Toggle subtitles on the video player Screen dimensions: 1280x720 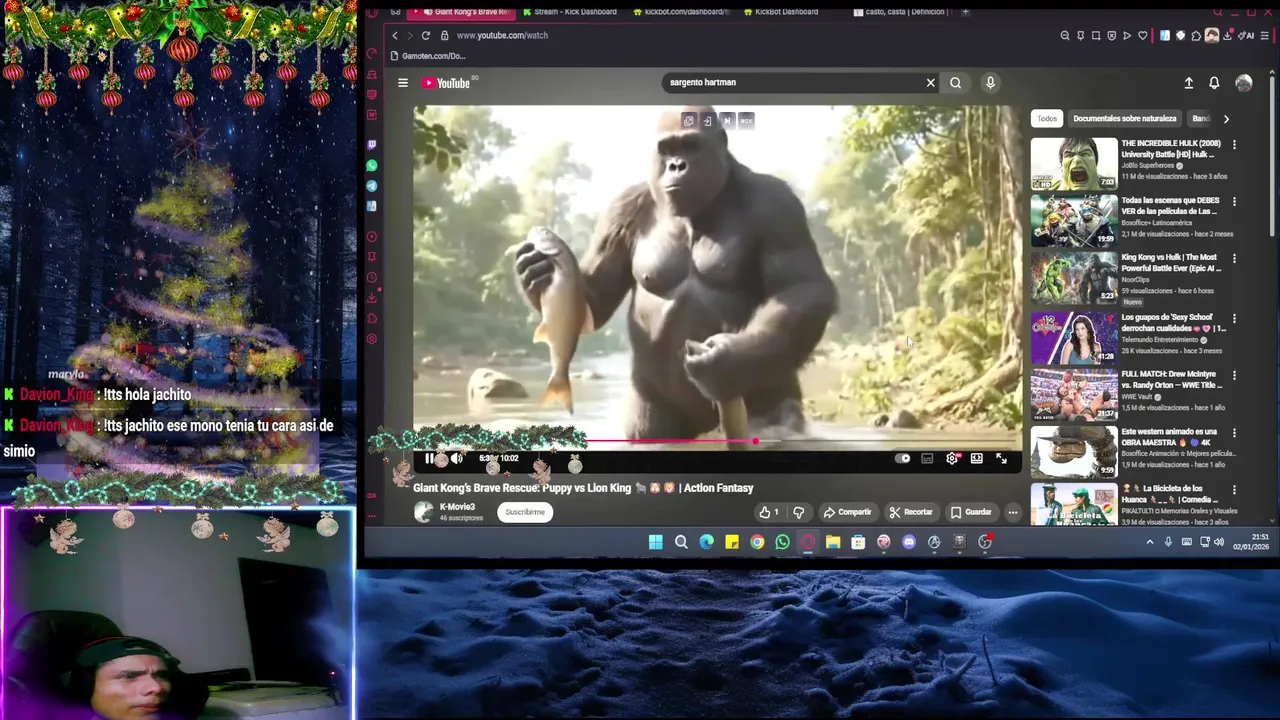pos(927,459)
